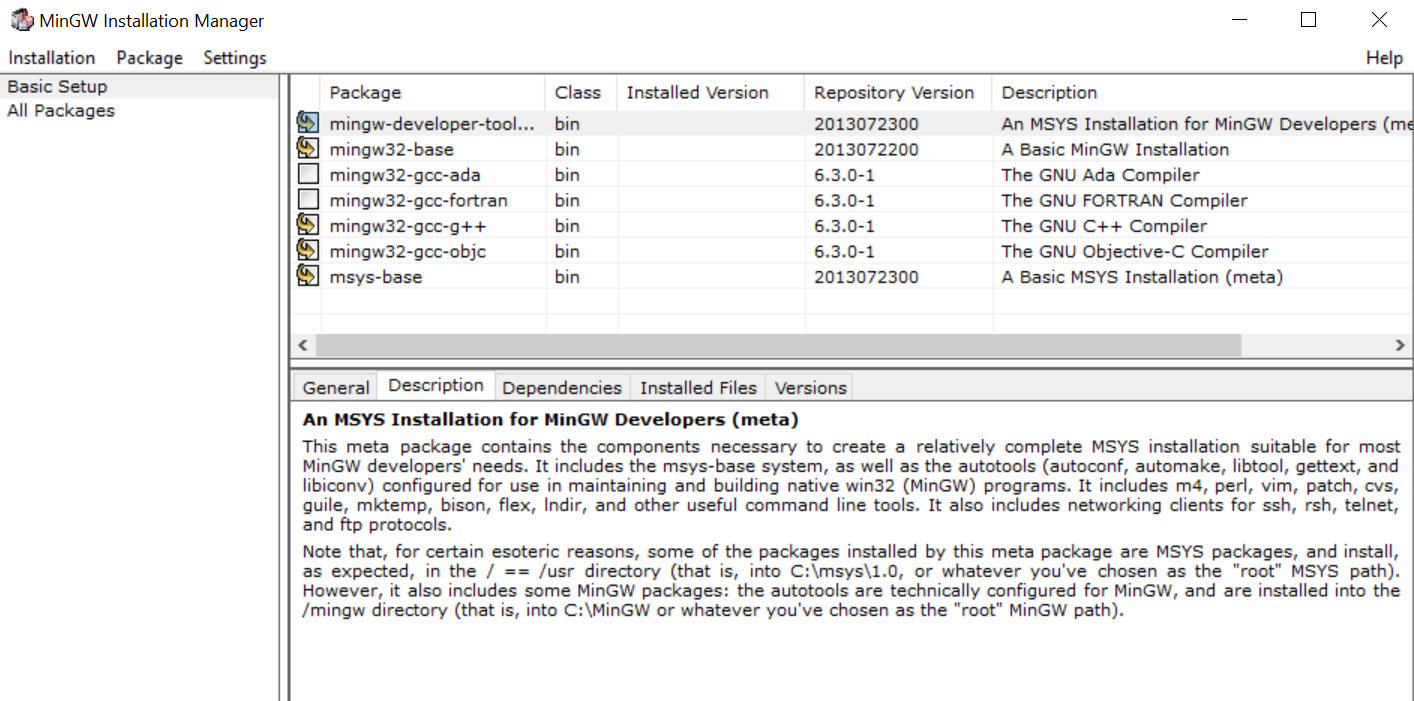This screenshot has width=1414, height=701.
Task: Select the mingw32-gcc-g++ package name
Action: pos(408,226)
